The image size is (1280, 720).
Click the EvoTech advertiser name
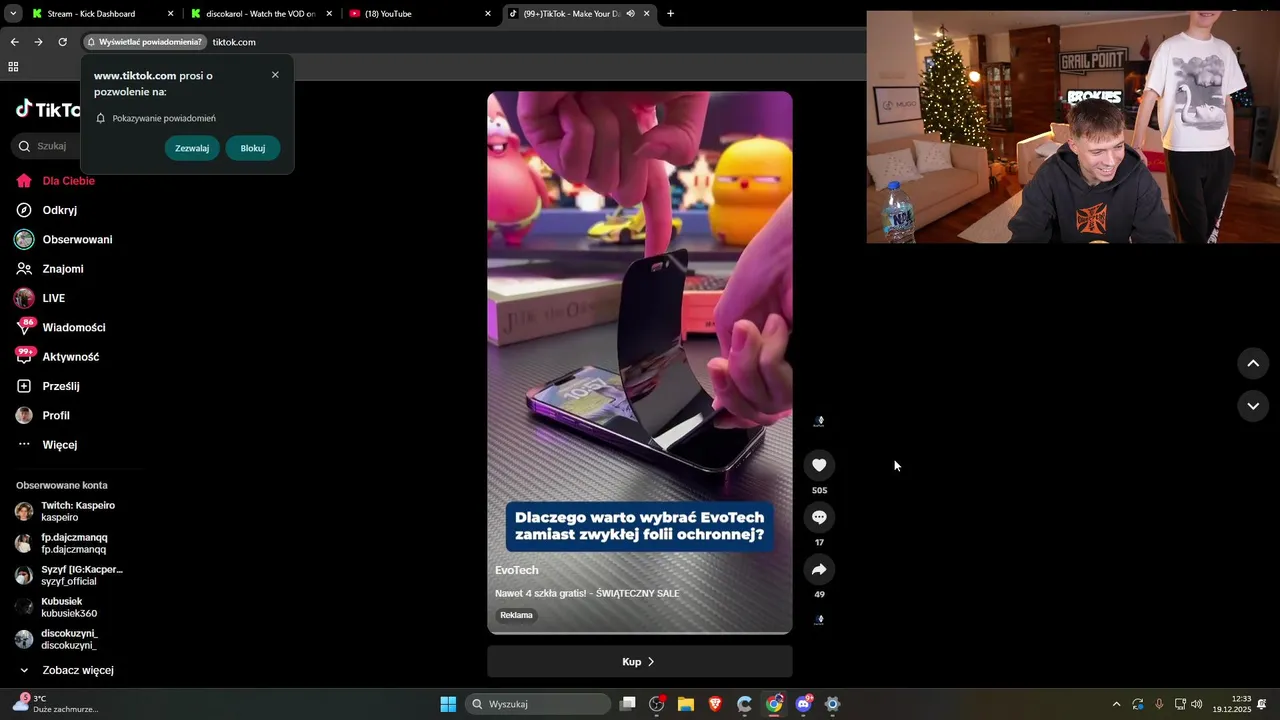click(517, 570)
